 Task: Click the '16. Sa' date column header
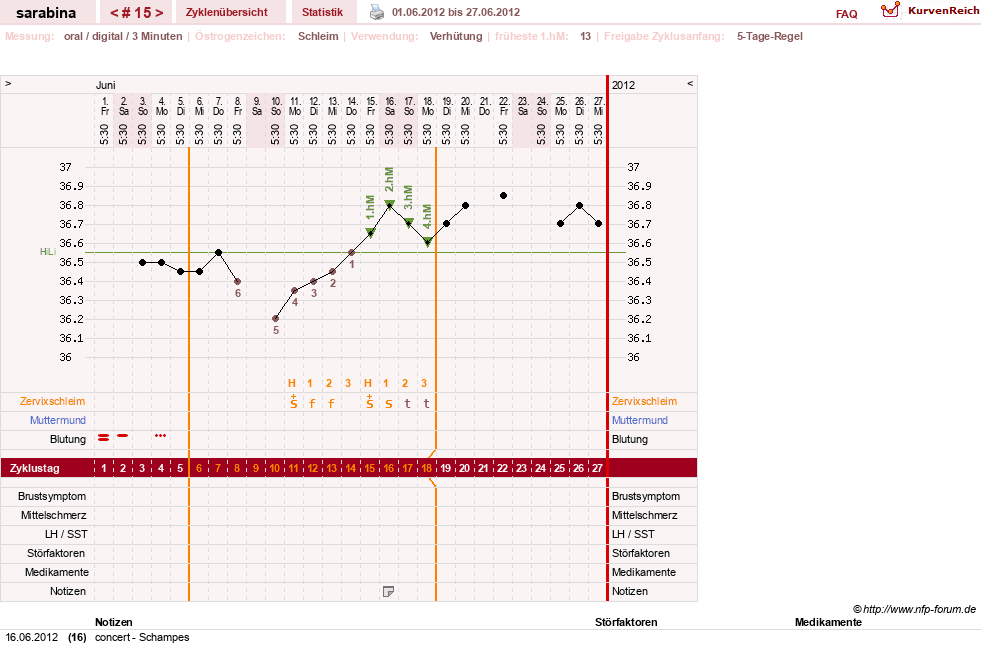pos(390,106)
